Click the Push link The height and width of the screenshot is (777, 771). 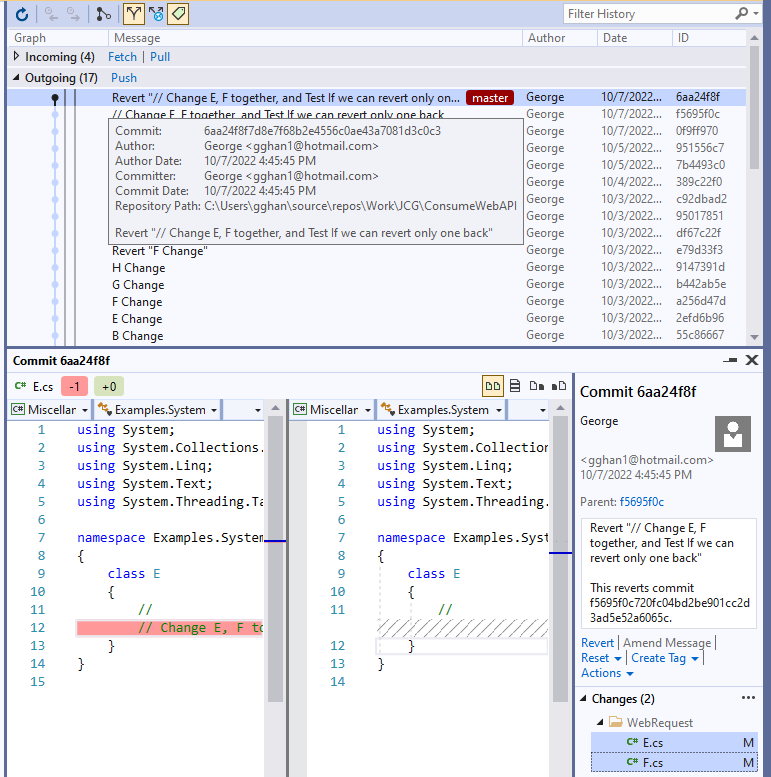point(124,78)
